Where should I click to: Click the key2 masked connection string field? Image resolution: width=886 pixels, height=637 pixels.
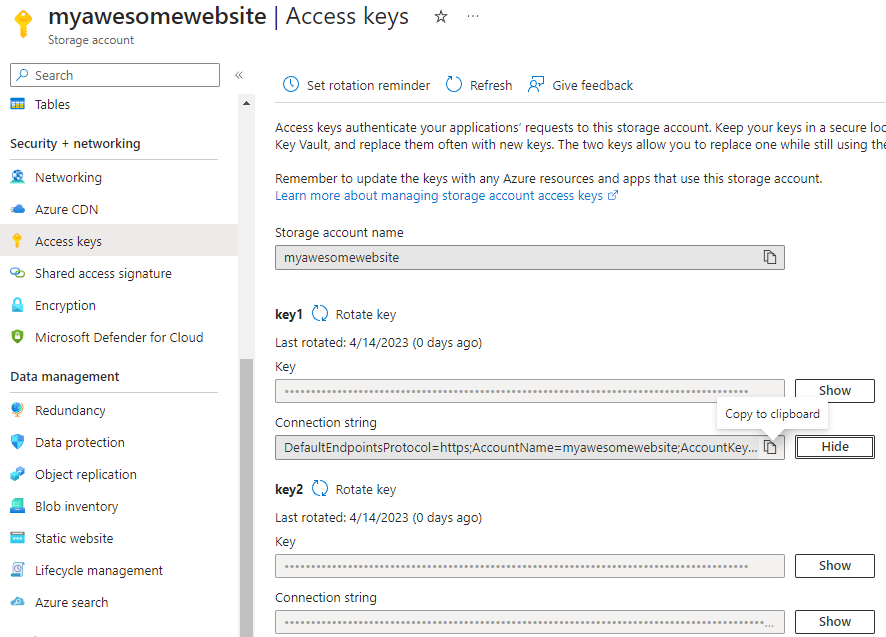(529, 622)
